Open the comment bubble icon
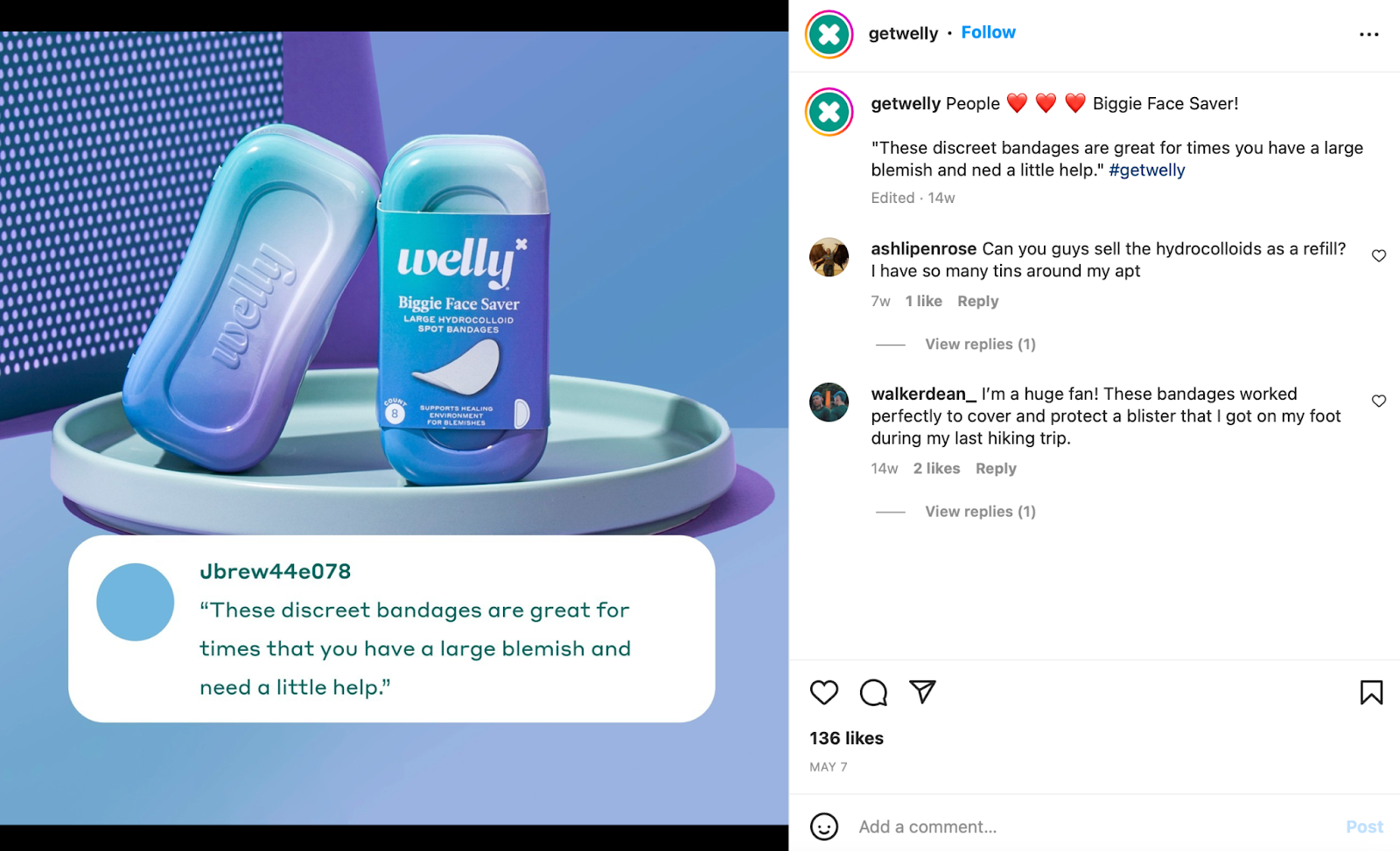This screenshot has height=851, width=1400. (x=873, y=693)
